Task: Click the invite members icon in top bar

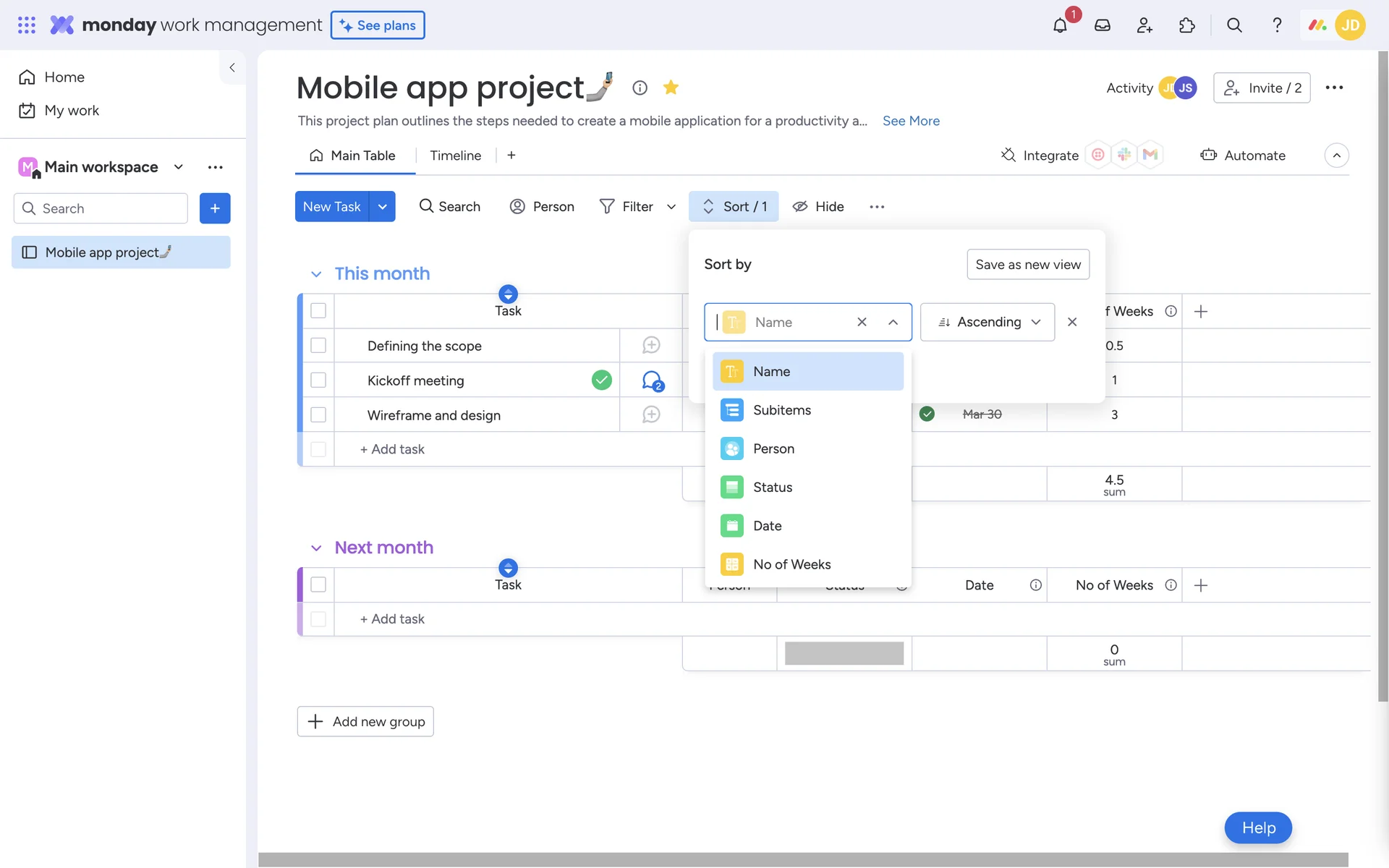Action: pyautogui.click(x=1144, y=25)
